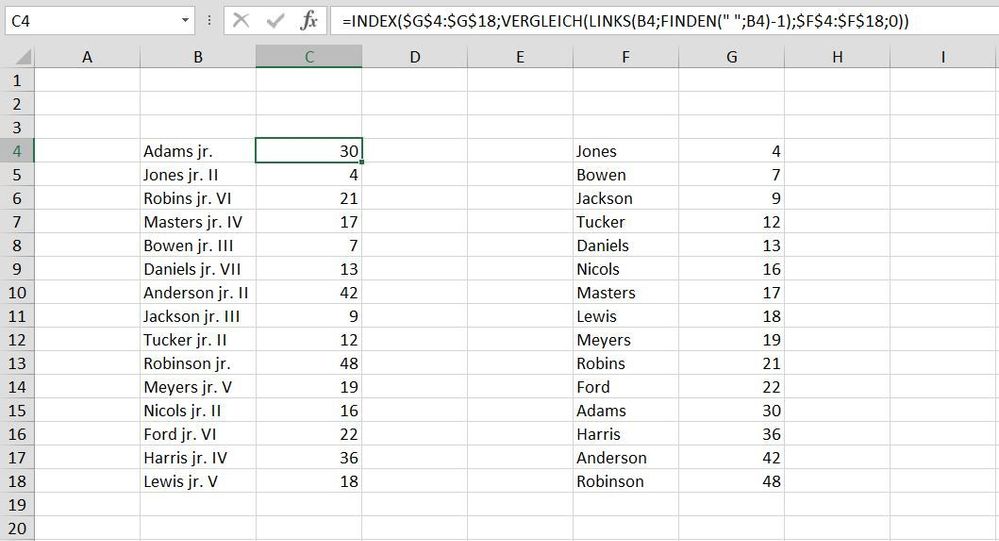Screen dimensions: 999x541
Task: Click 'Robins' in column F
Action: click(626, 363)
